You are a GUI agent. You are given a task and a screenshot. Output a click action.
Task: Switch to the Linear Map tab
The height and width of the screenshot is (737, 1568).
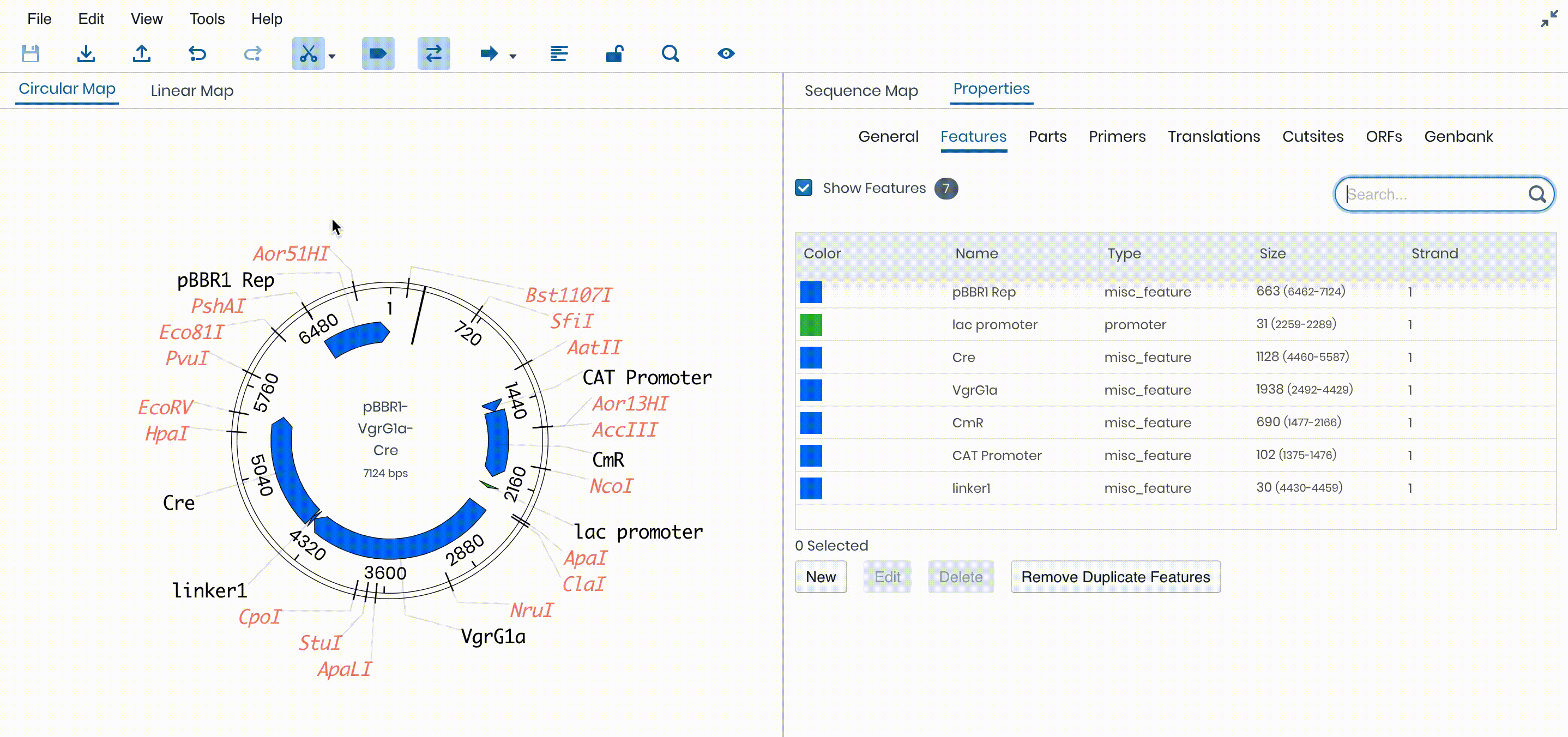[x=192, y=90]
